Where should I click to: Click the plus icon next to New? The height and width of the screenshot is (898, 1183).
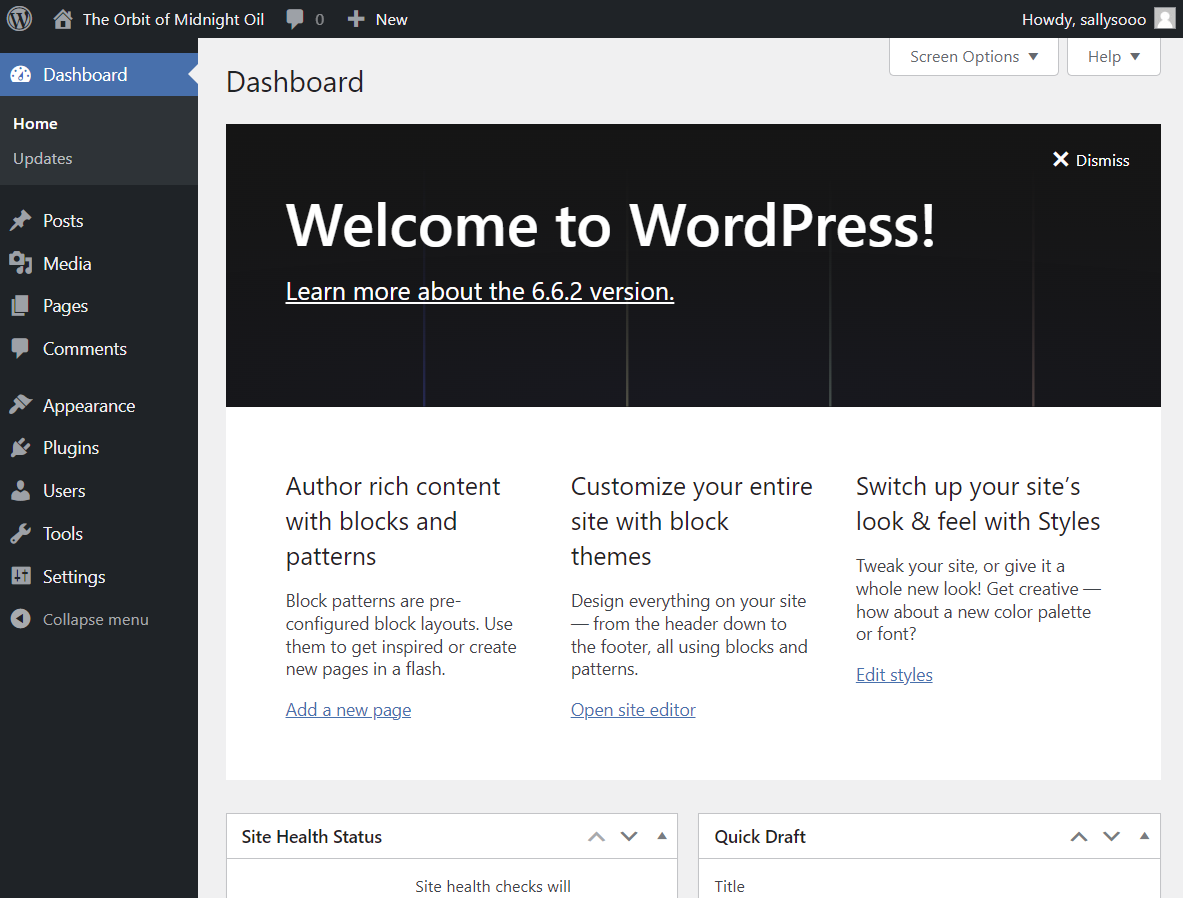coord(355,19)
